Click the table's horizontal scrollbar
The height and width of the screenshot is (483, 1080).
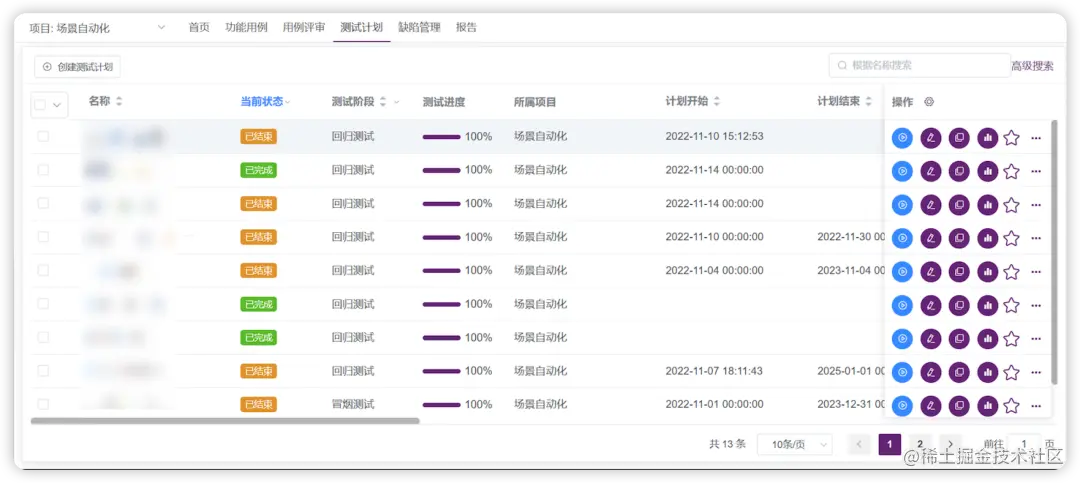click(x=225, y=420)
